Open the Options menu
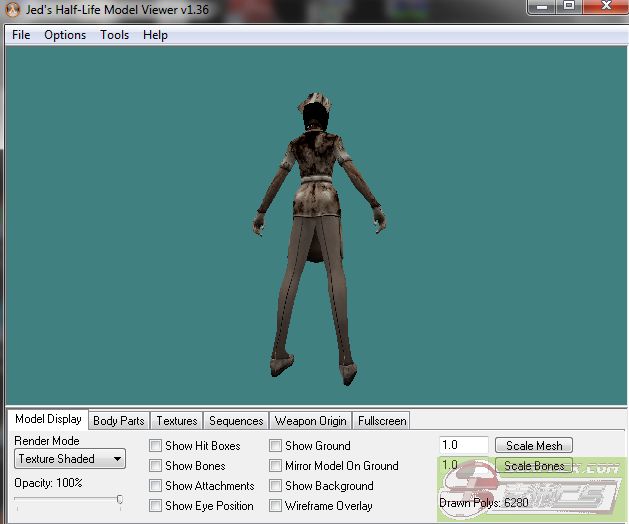 pos(65,35)
